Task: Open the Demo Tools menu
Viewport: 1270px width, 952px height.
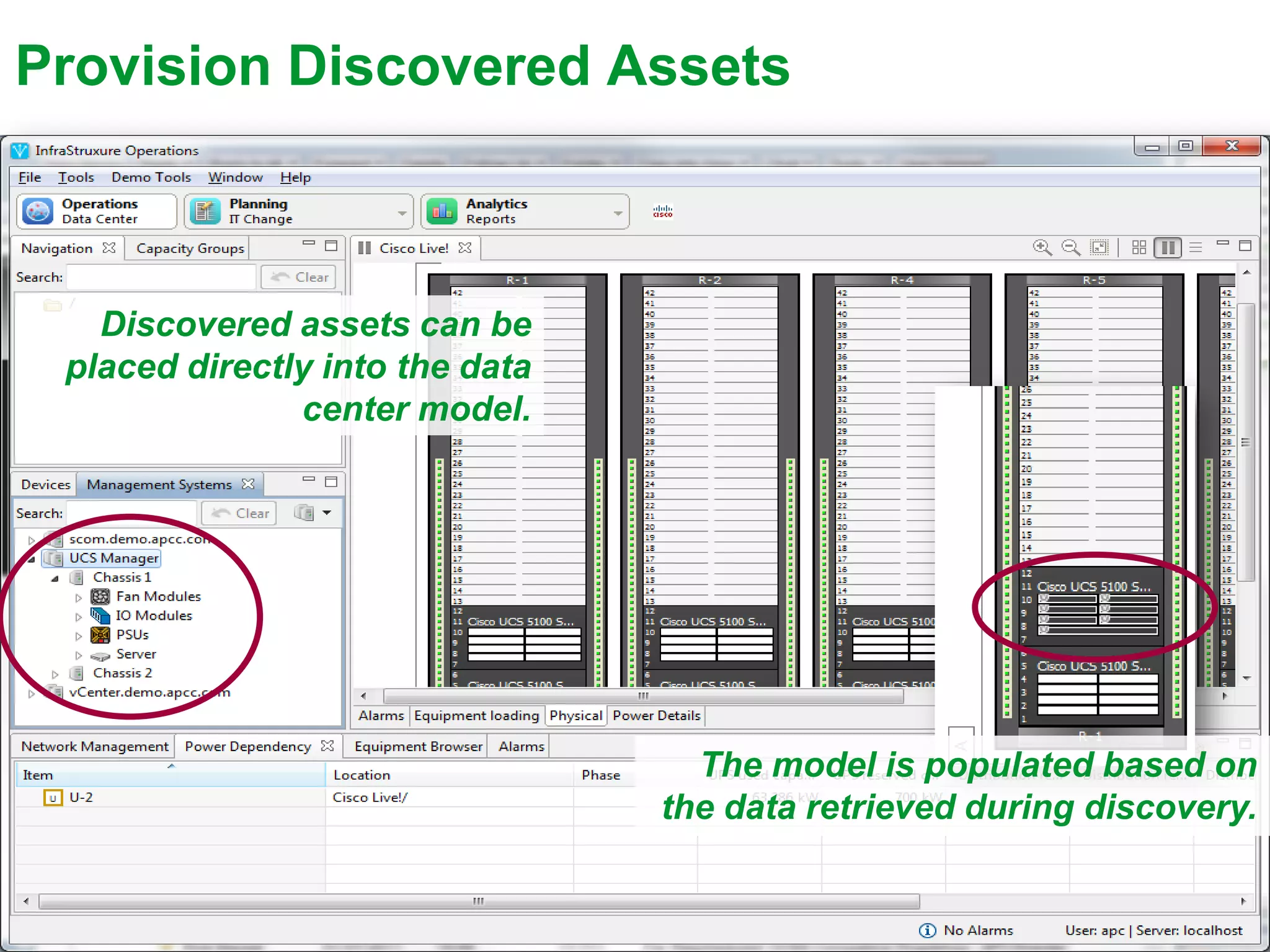Action: [x=151, y=177]
